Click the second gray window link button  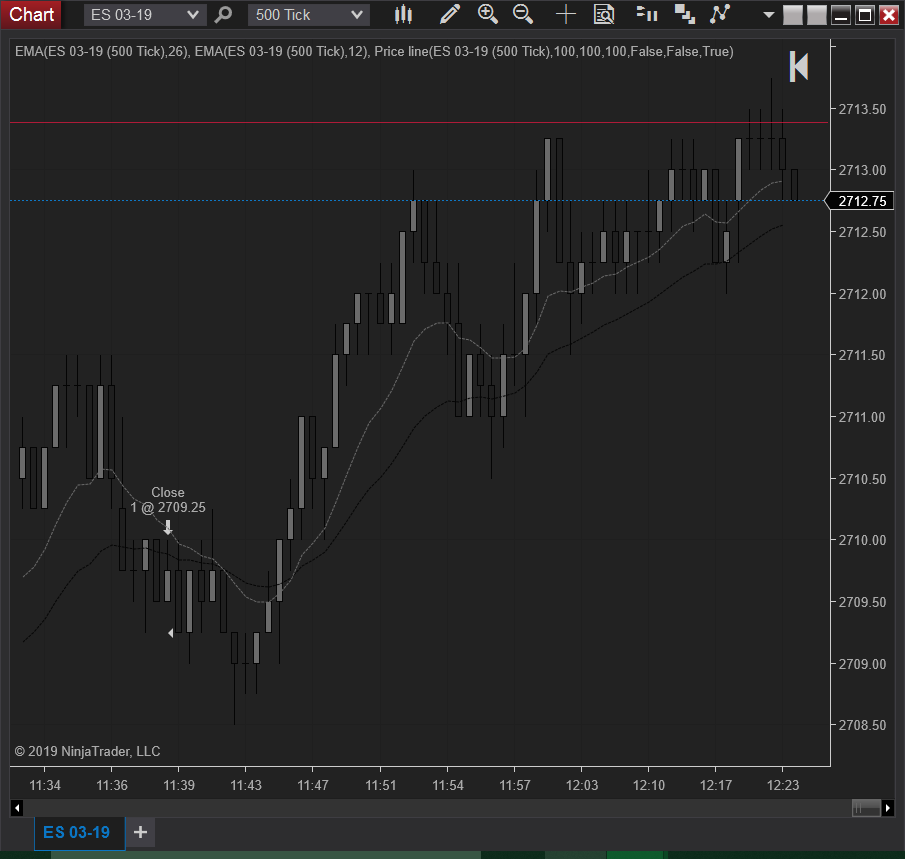click(817, 15)
